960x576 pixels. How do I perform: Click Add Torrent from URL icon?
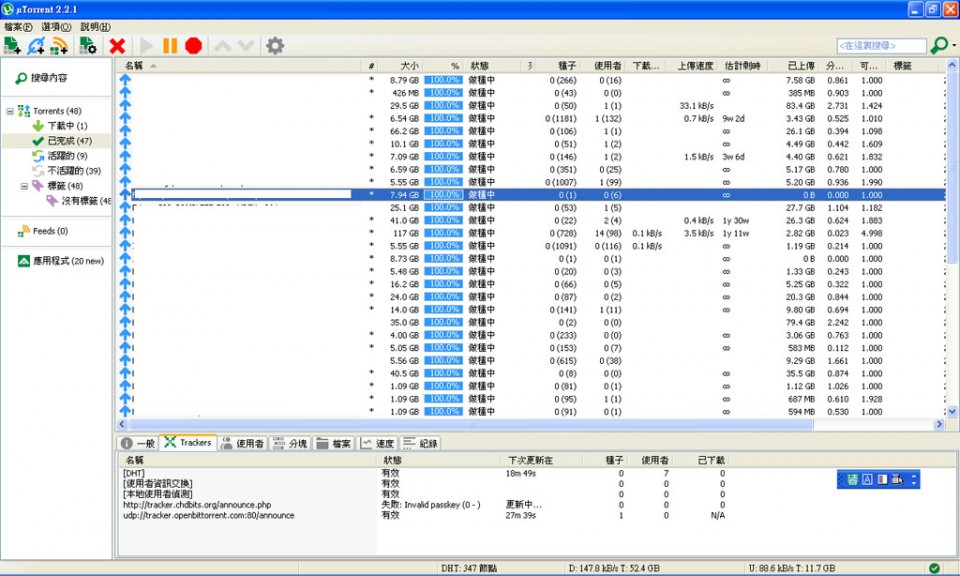[x=36, y=46]
